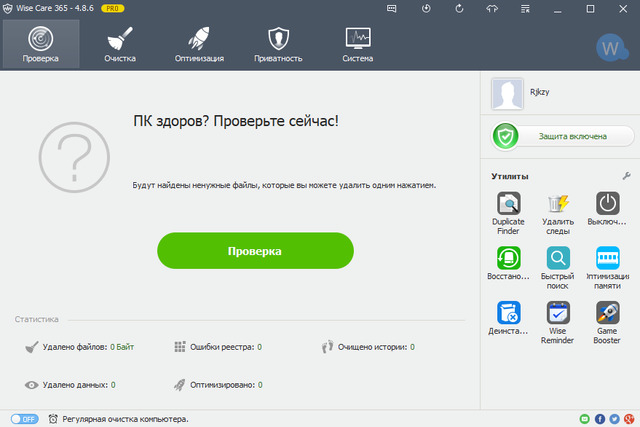Click the refresh arrow icon in title bar
The width and height of the screenshot is (640, 427).
[x=459, y=9]
